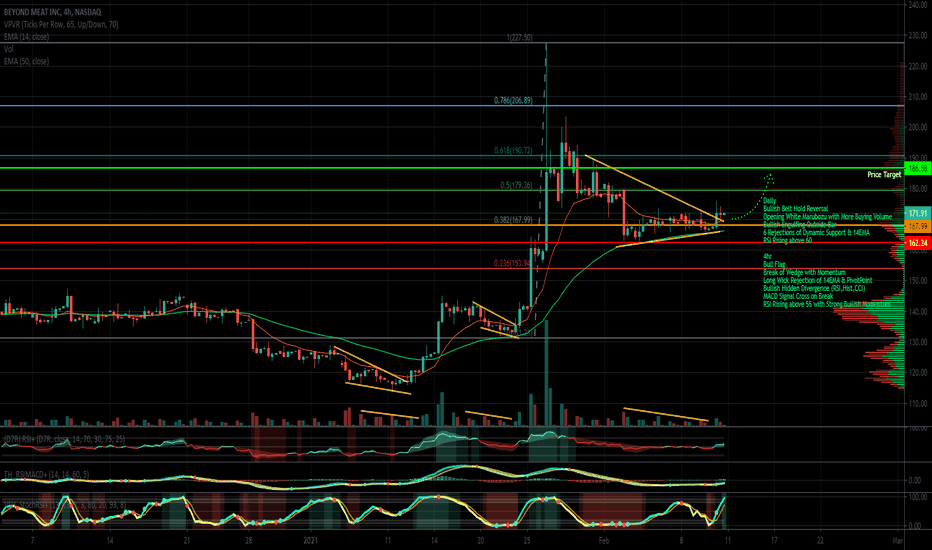932x550 pixels.
Task: Select the green dotted projection arrow
Action: [752, 197]
